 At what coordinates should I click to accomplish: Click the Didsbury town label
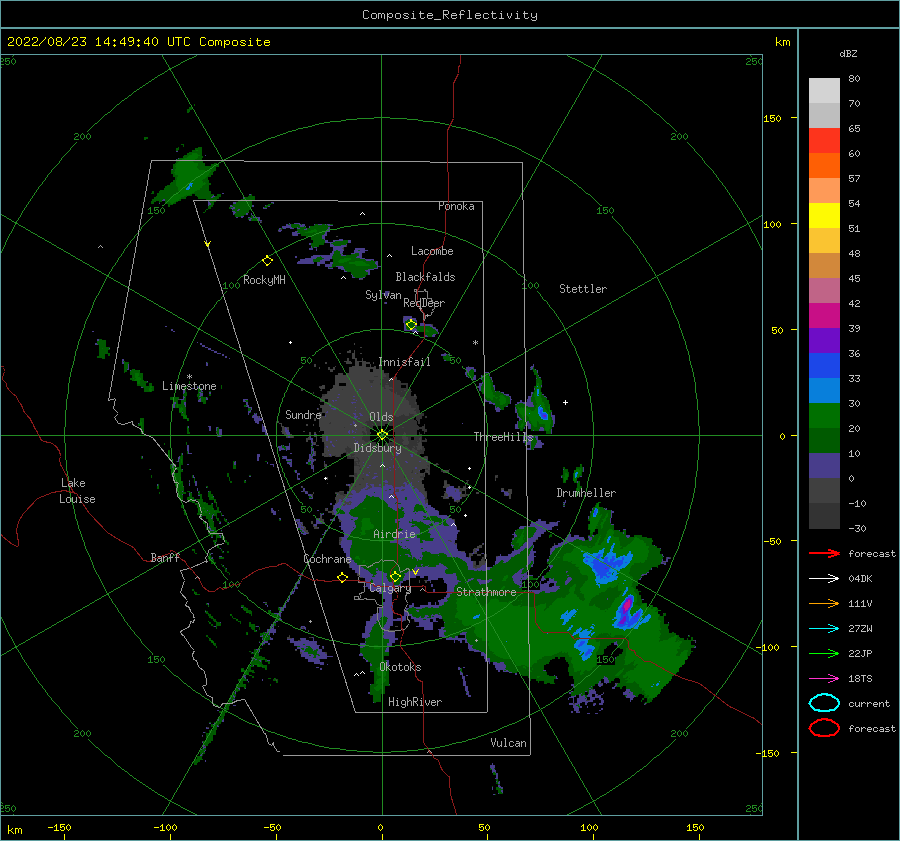378,448
